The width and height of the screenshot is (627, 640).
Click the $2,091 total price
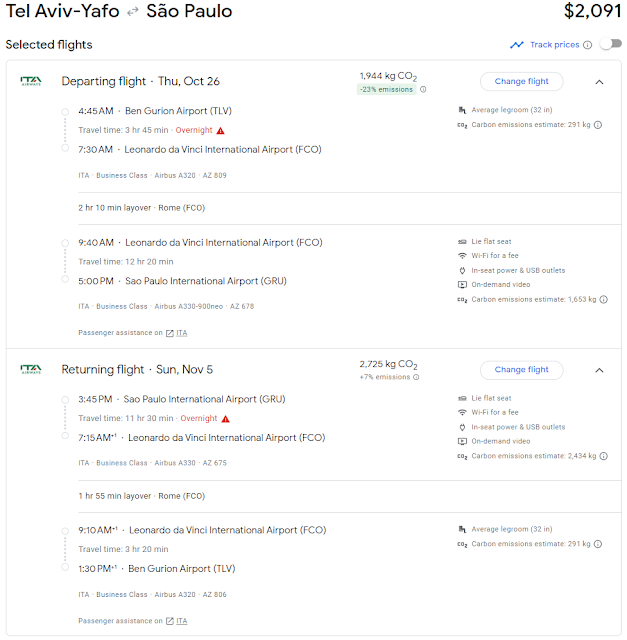click(x=592, y=13)
